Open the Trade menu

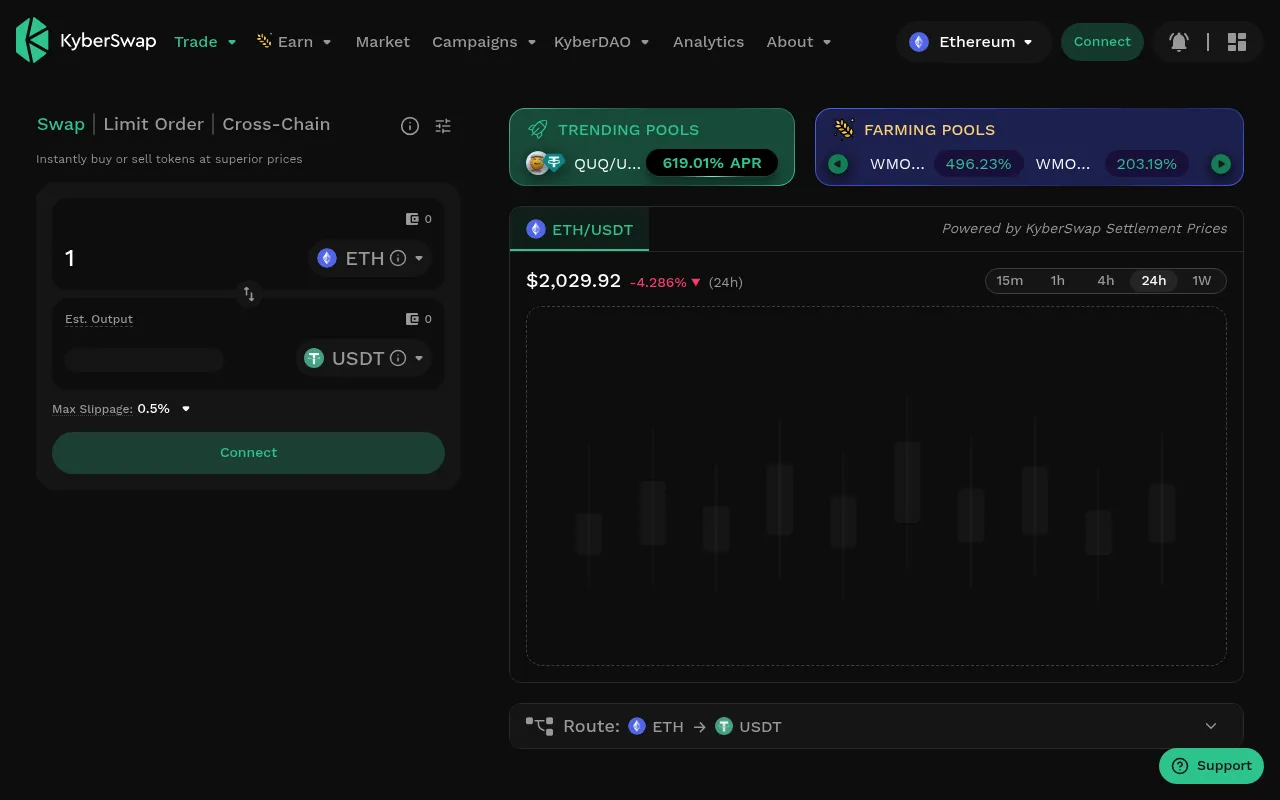click(x=205, y=42)
